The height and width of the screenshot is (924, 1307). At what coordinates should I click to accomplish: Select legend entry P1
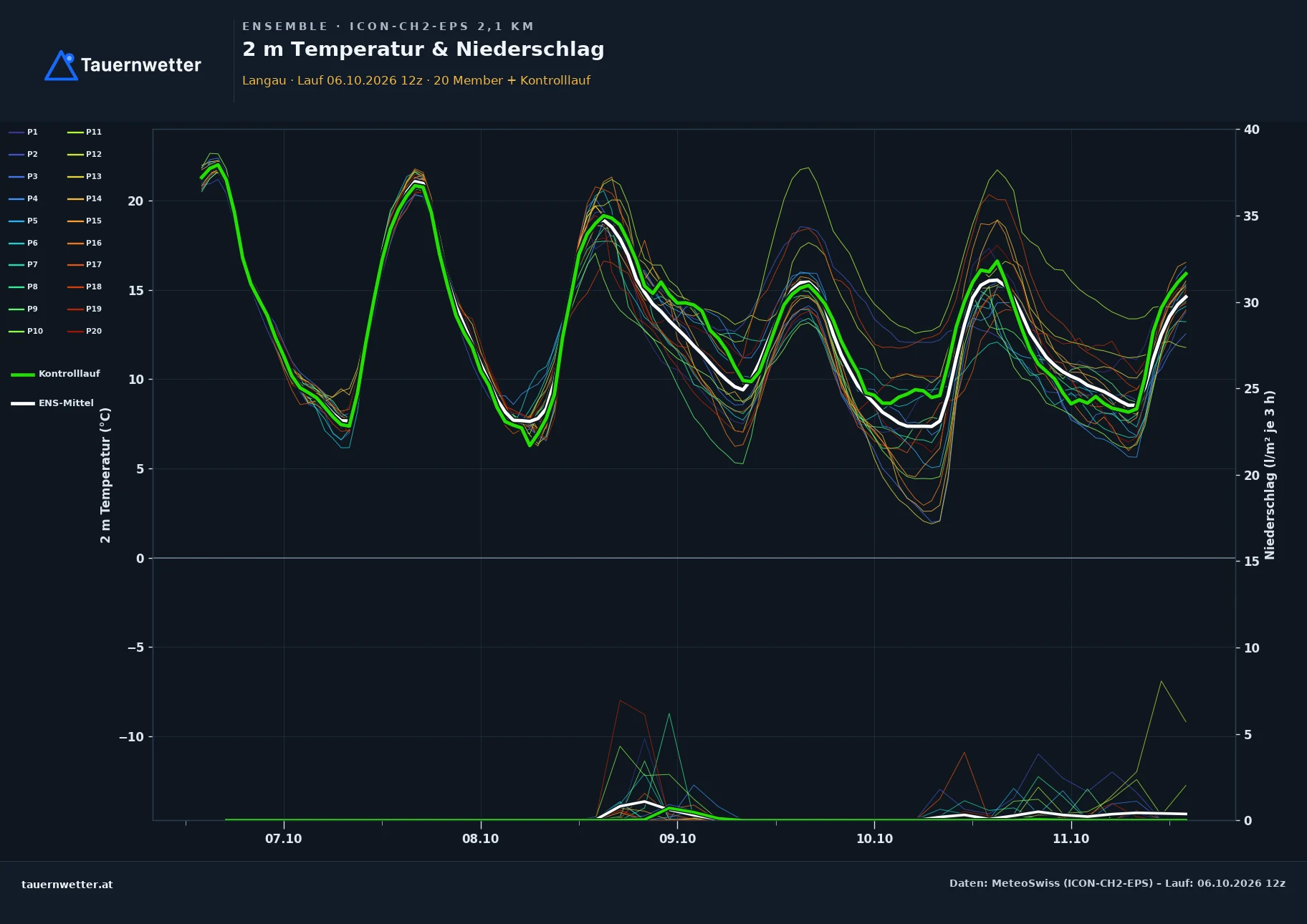point(24,132)
